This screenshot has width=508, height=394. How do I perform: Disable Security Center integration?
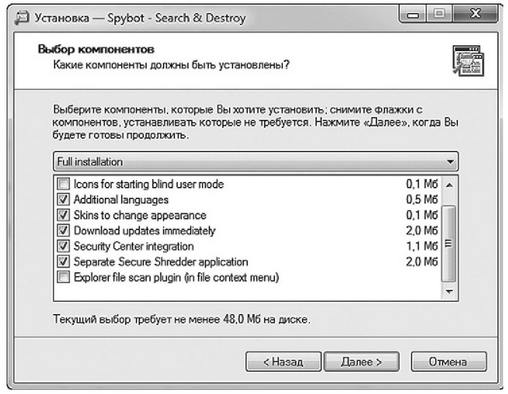point(63,246)
